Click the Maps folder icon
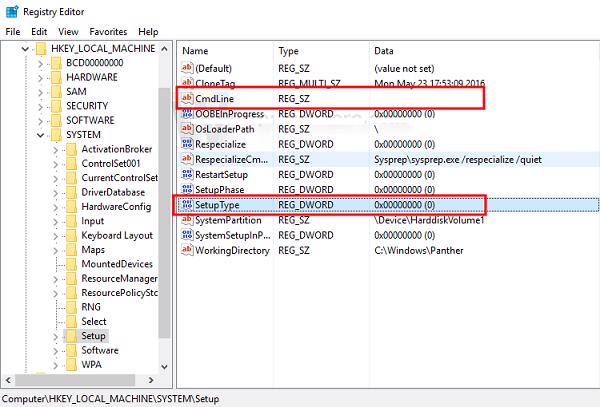Image resolution: width=600 pixels, height=407 pixels. tap(72, 250)
